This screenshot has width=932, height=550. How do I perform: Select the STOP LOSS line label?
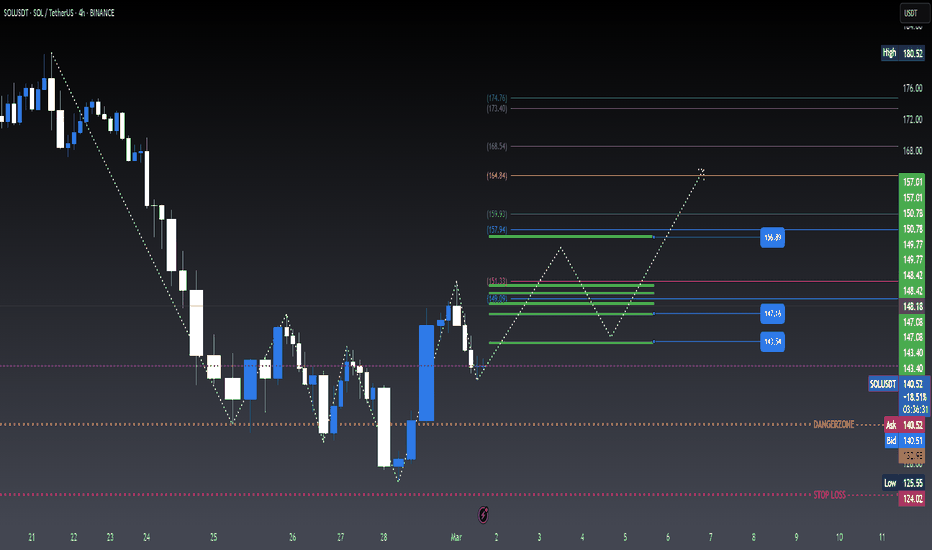(x=829, y=495)
